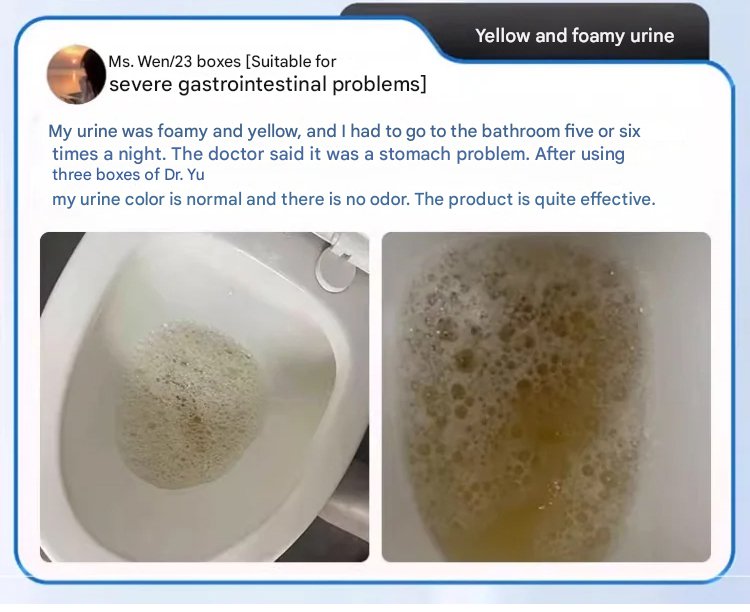
Task: Click review line 'times a night. The doctor said'
Action: pos(339,154)
